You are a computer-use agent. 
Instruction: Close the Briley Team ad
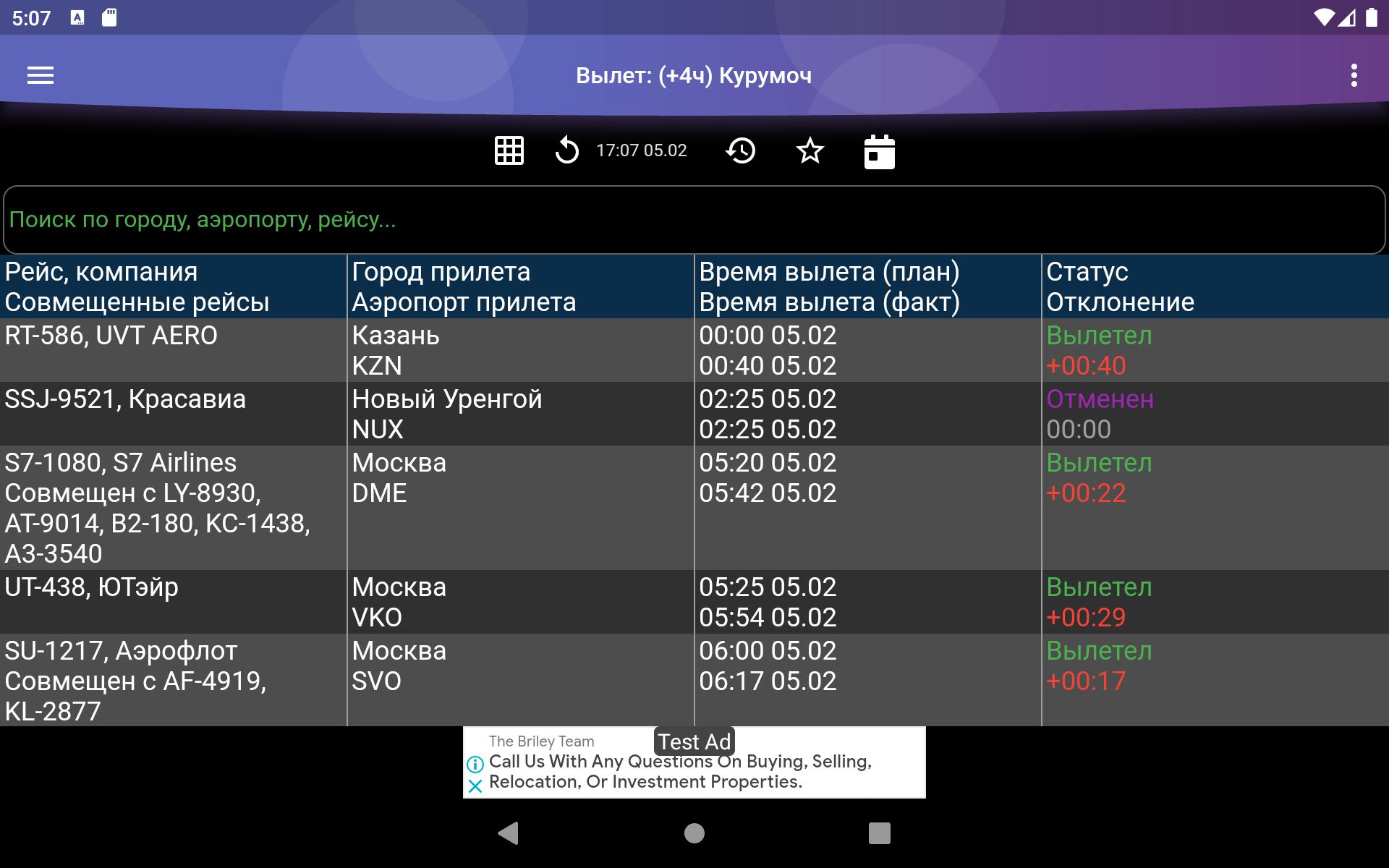pos(475,786)
